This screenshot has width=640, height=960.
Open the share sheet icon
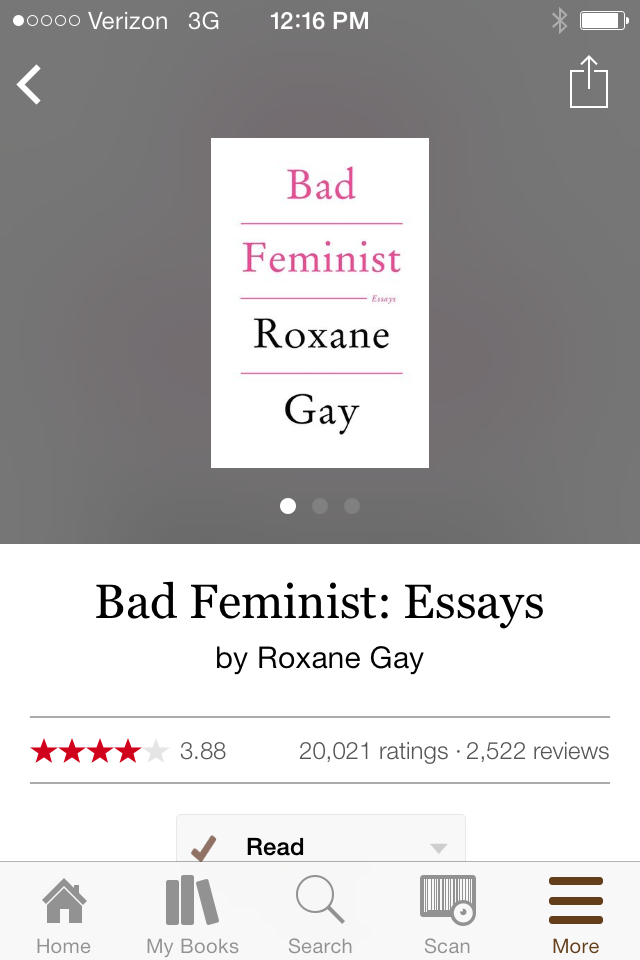pos(588,82)
